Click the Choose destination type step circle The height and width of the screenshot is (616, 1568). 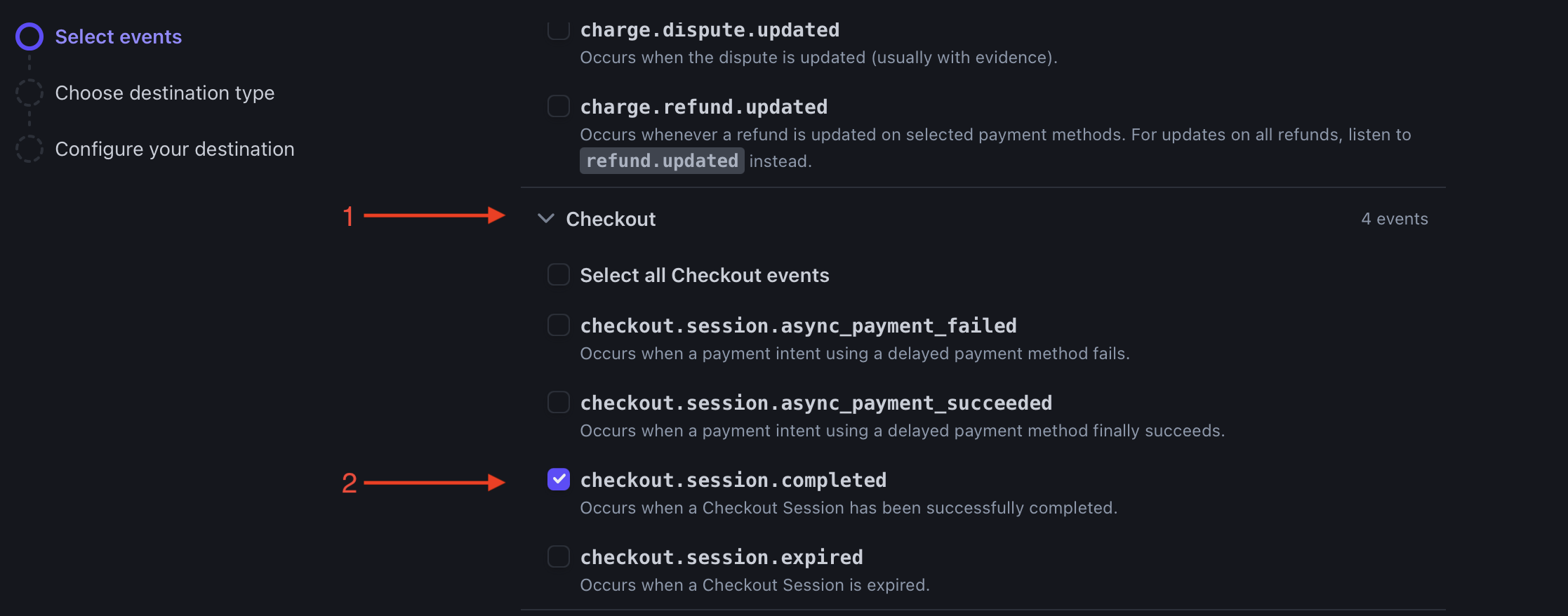click(x=29, y=93)
